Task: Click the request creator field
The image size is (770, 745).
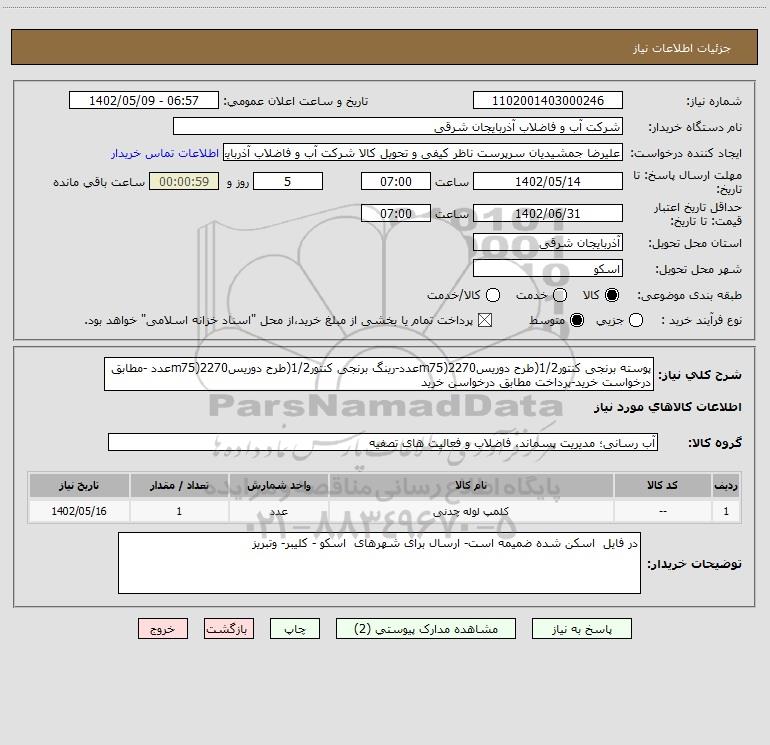Action: tap(423, 153)
